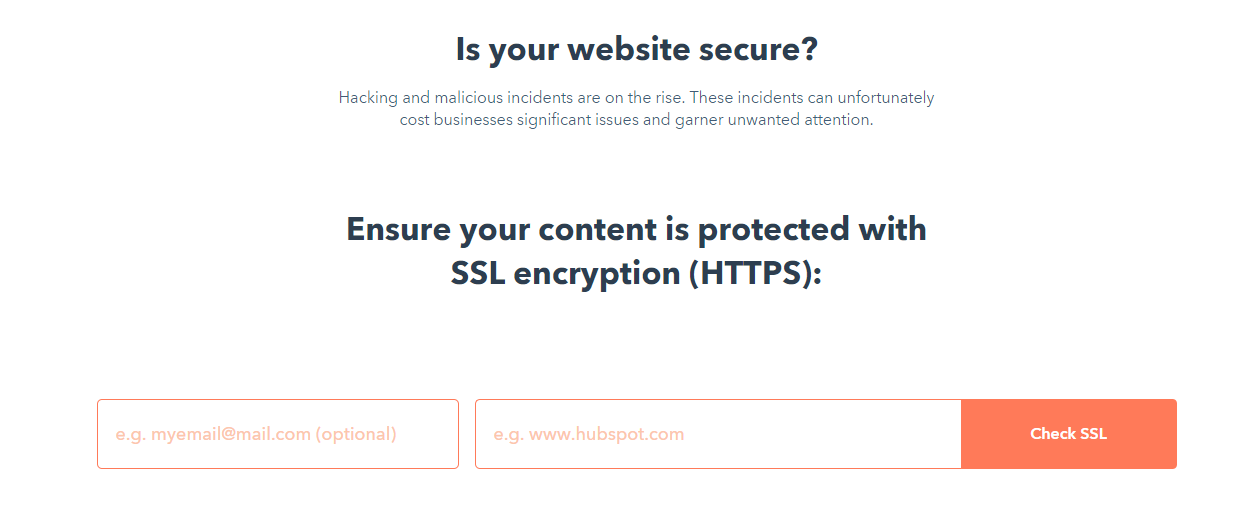
Task: Click the "SSL encryption (HTTPS):" heading line
Action: 636,273
